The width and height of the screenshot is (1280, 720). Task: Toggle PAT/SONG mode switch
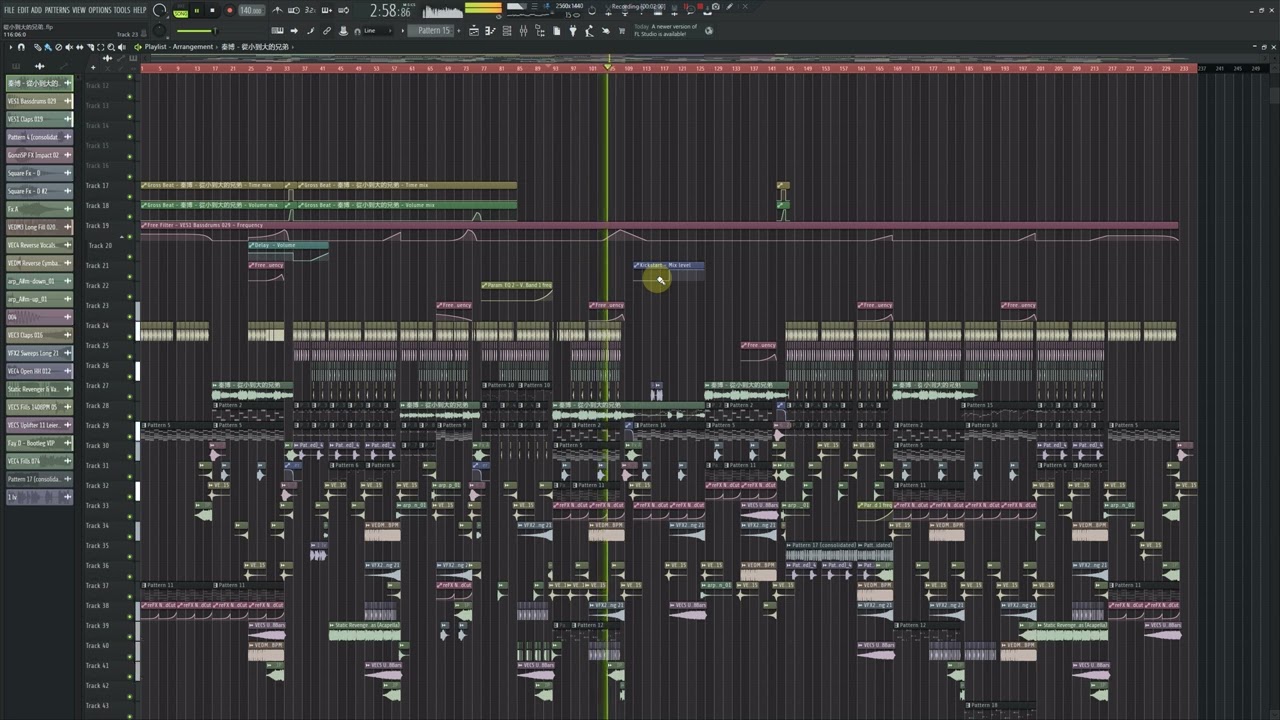180,11
